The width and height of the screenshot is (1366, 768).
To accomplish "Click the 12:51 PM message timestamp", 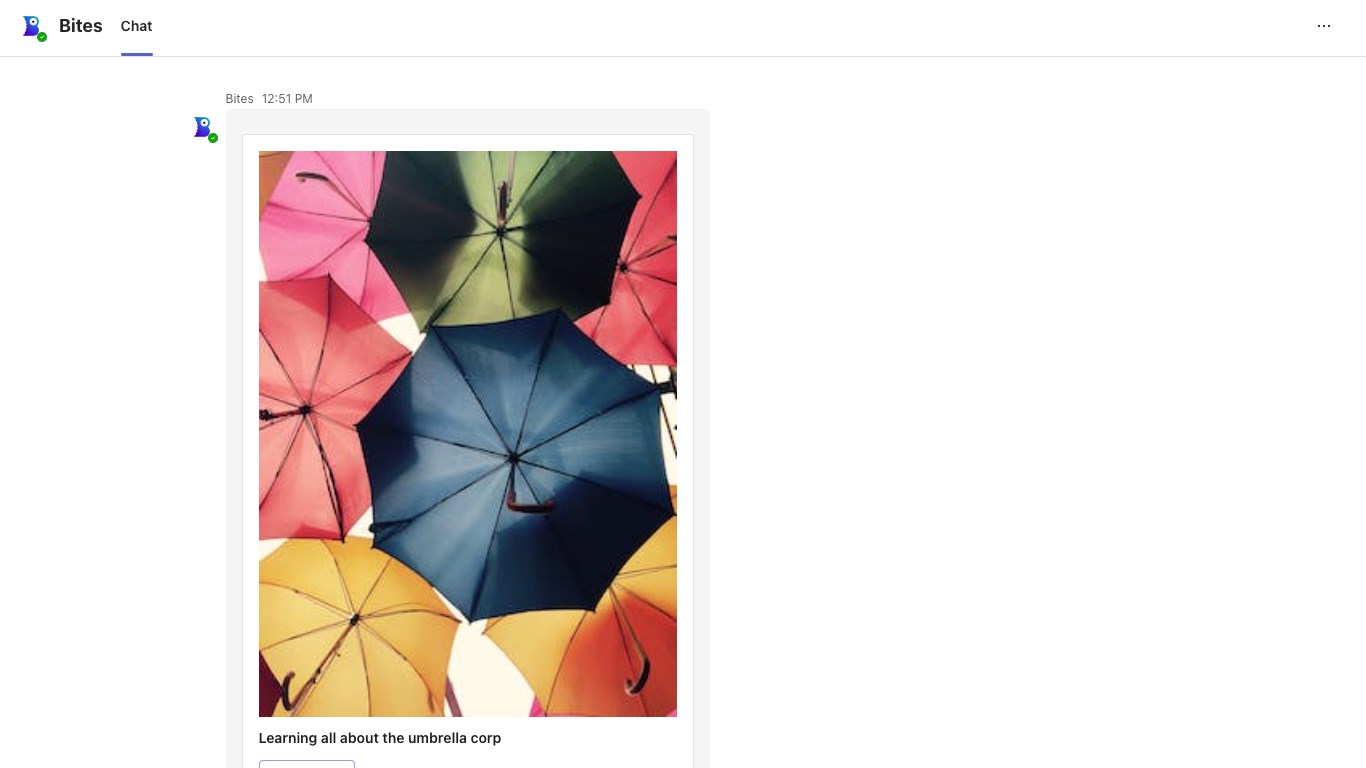I will pyautogui.click(x=287, y=99).
